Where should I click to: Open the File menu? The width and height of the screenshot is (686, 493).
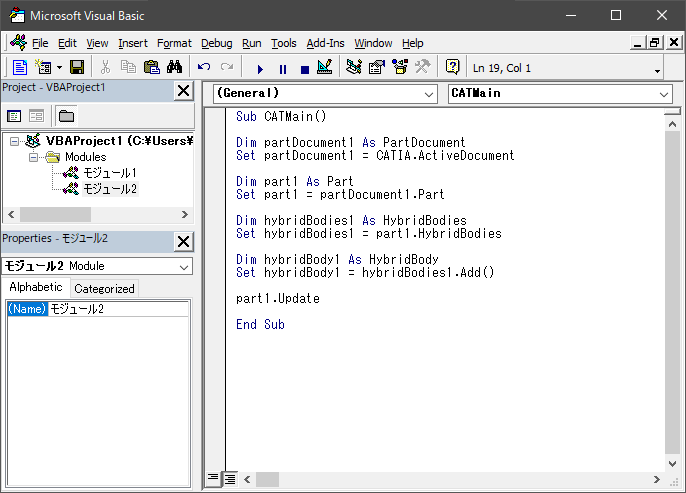pyautogui.click(x=40, y=43)
